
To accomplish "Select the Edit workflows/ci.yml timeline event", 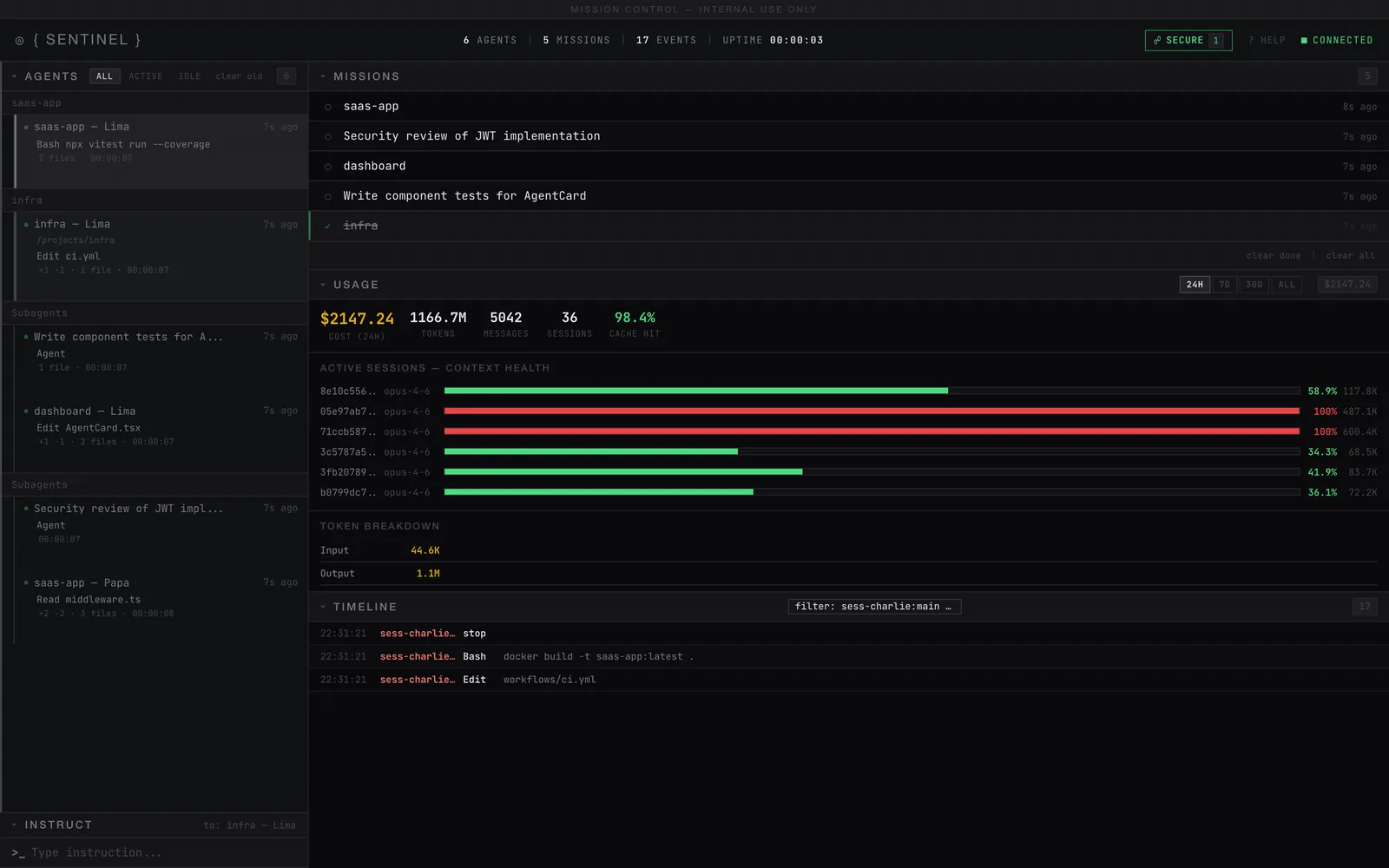I will [849, 680].
